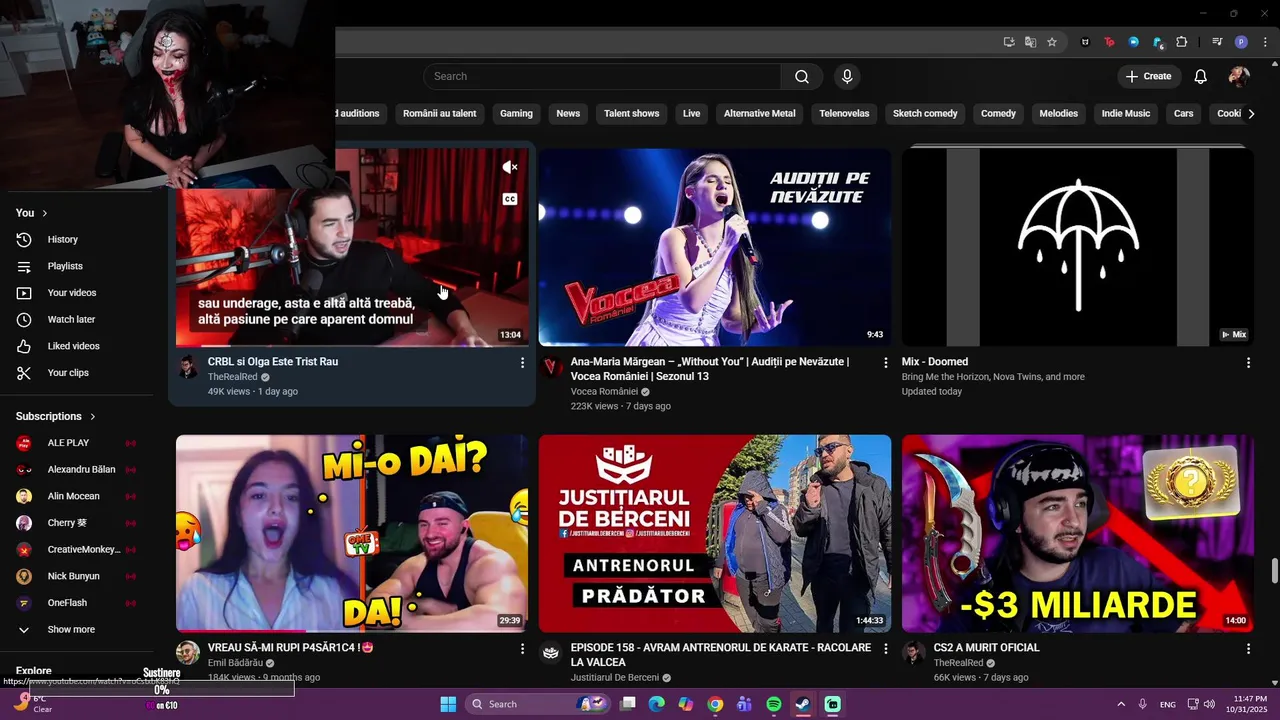Open Justițiarul De Berceni channel name link

(615, 678)
